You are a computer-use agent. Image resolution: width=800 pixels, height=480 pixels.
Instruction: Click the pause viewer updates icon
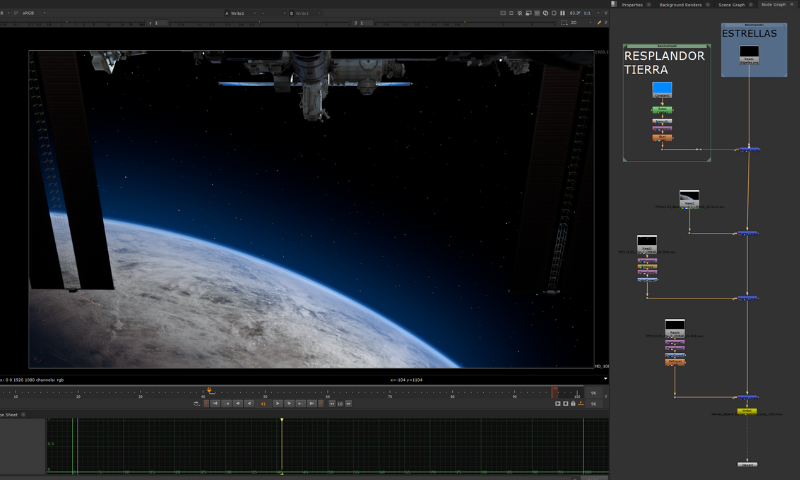click(x=562, y=13)
